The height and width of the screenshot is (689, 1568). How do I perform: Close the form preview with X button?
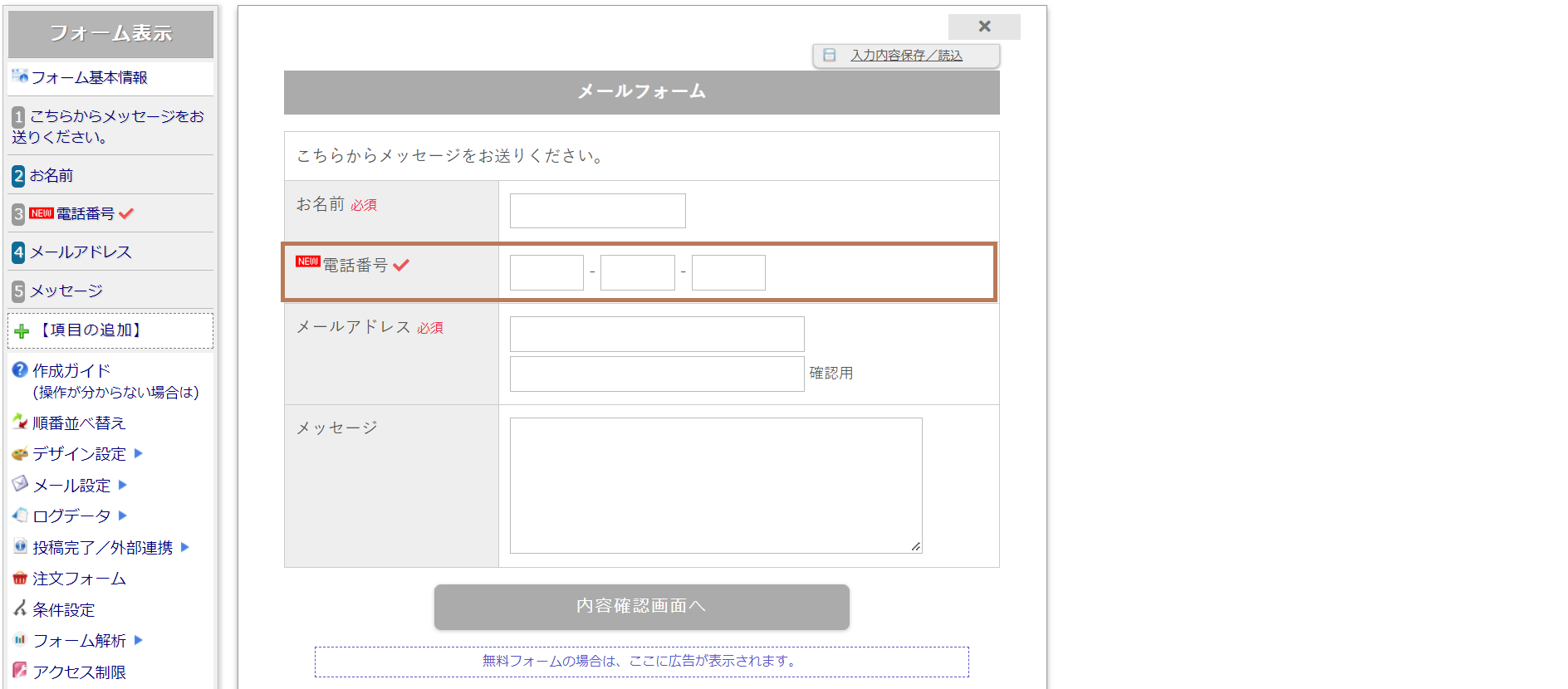coord(984,27)
